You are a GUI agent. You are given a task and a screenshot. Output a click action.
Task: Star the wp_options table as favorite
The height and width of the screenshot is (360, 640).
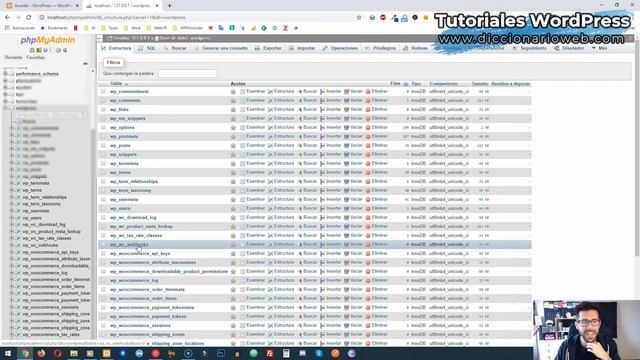[233, 128]
